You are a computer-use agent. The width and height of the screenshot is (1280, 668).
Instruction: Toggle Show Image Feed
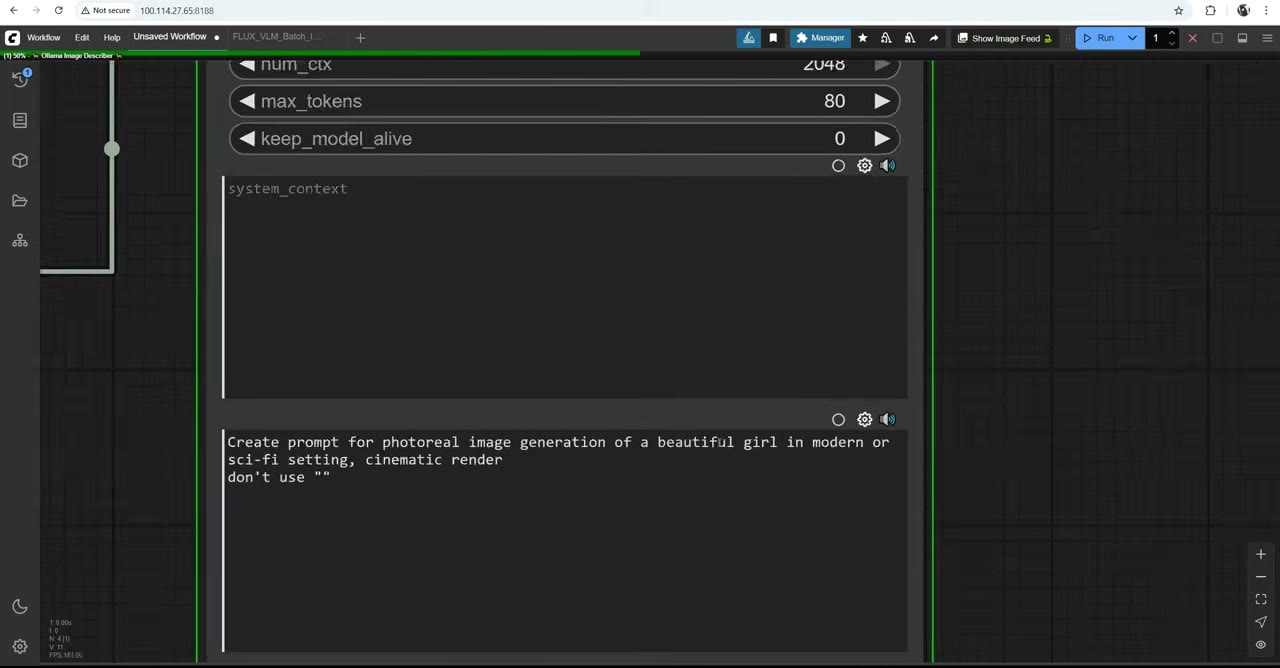[x=1005, y=38]
